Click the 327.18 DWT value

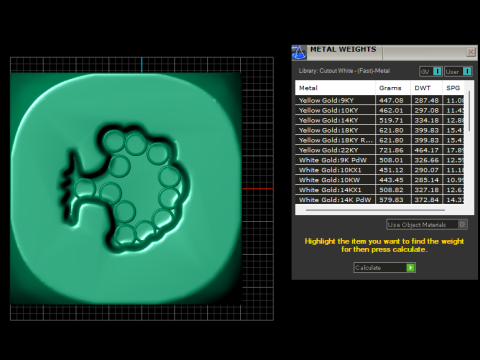[427, 190]
